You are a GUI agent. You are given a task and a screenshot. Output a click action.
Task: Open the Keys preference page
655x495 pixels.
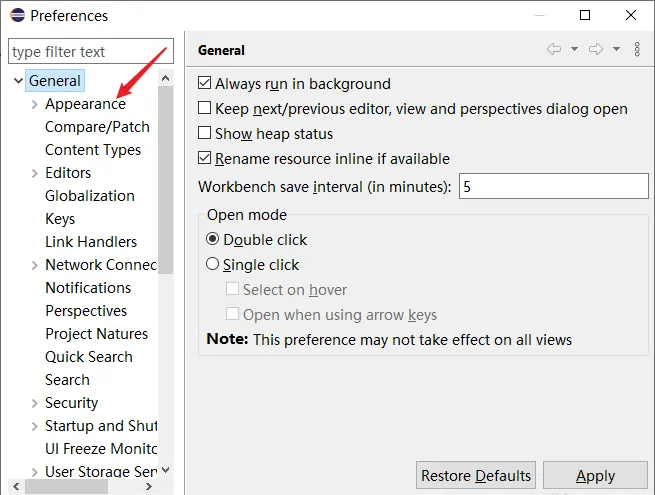pyautogui.click(x=60, y=219)
